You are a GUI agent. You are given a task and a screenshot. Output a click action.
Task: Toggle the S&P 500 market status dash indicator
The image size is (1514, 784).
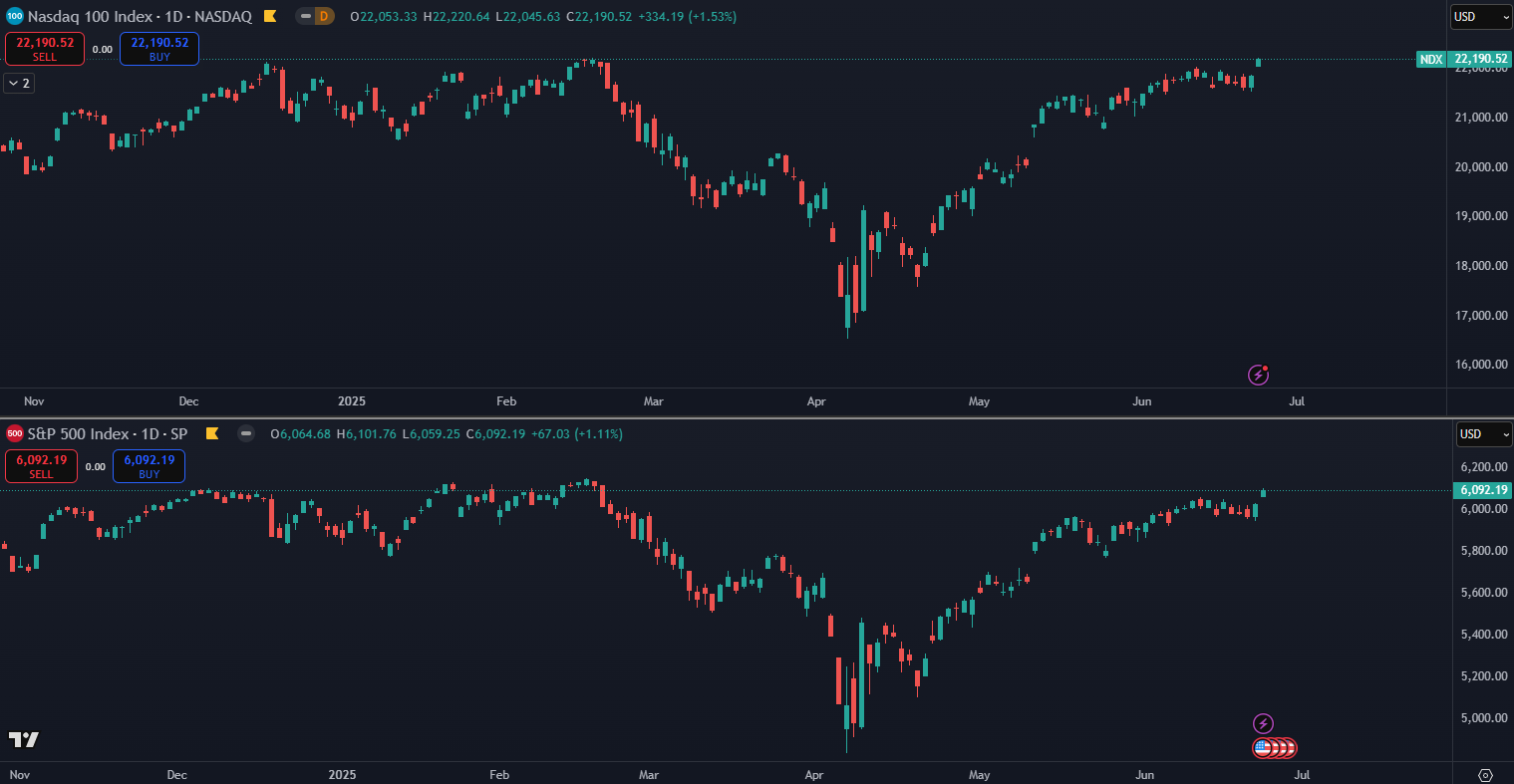pos(246,433)
